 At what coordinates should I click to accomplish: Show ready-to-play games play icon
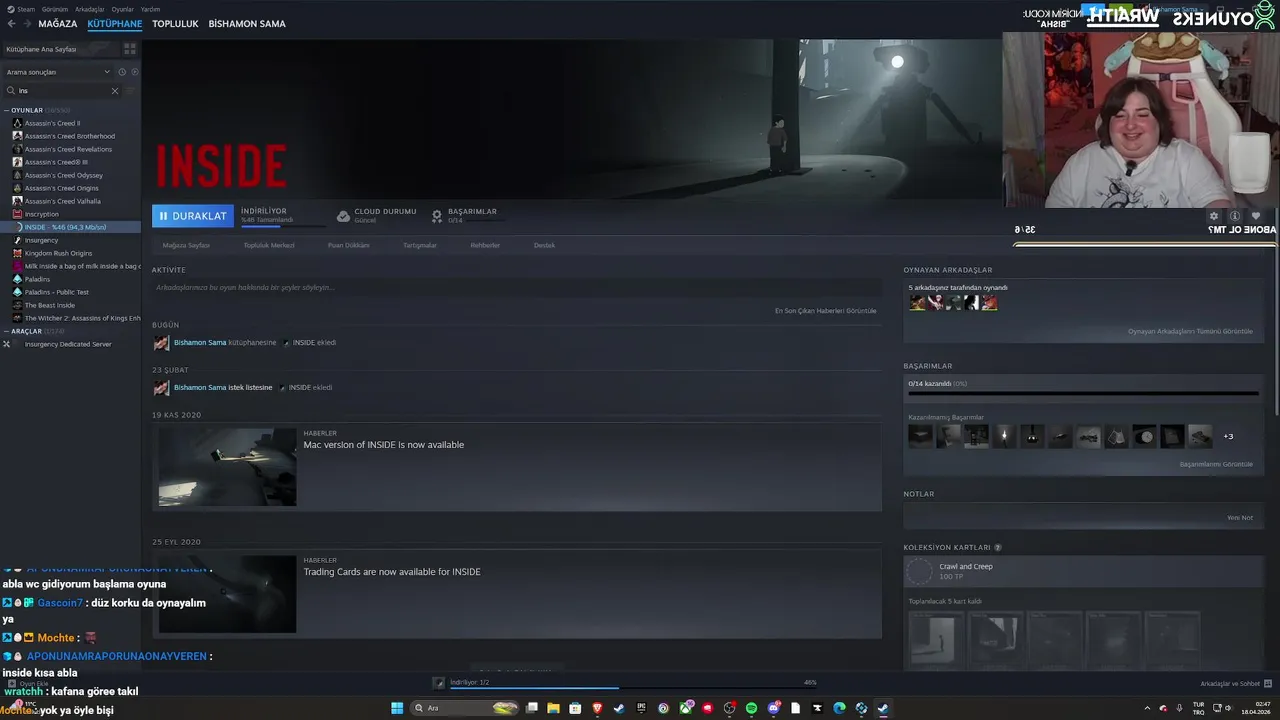click(x=135, y=72)
